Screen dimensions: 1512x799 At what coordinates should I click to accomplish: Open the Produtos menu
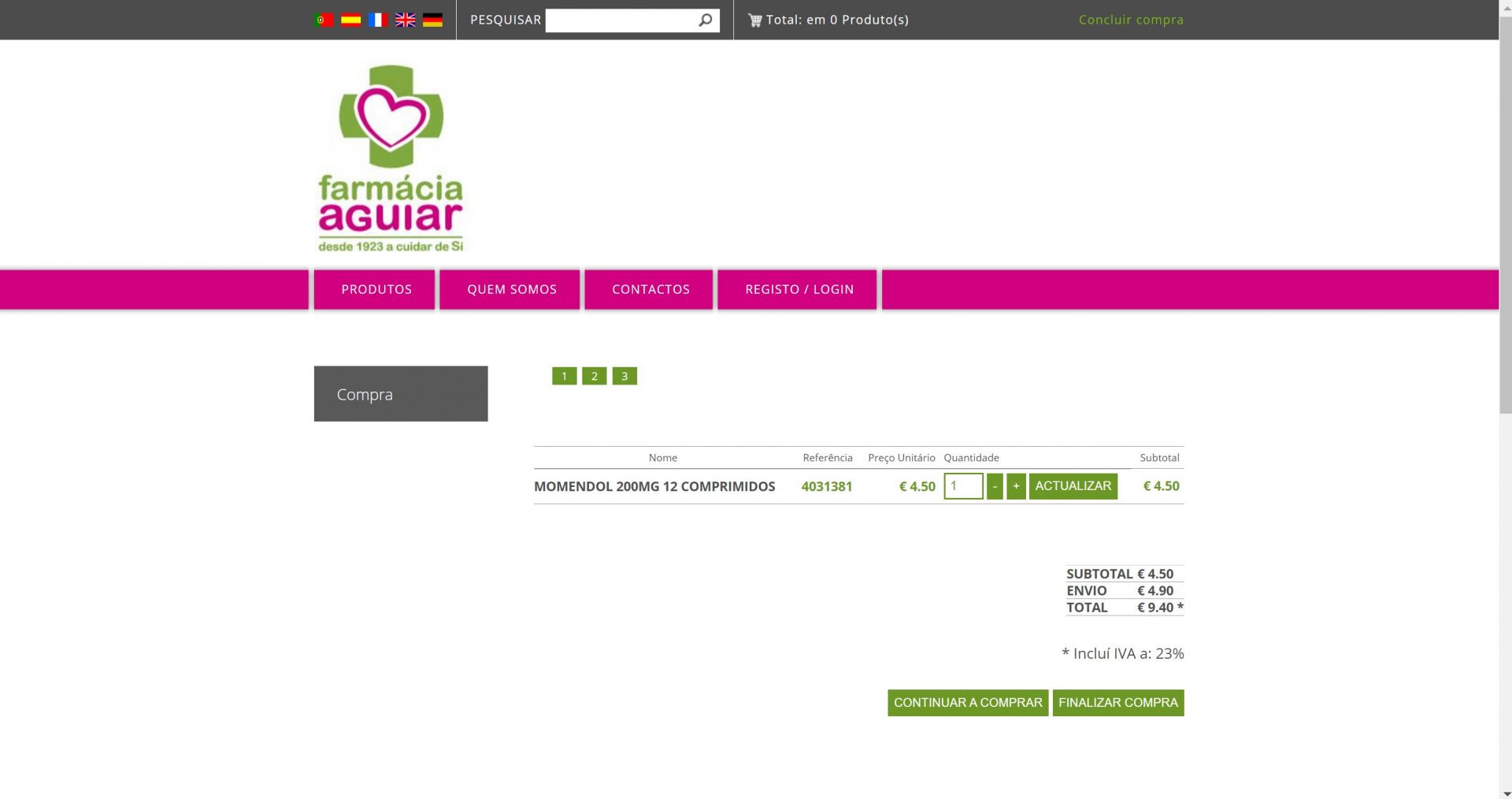pos(376,289)
